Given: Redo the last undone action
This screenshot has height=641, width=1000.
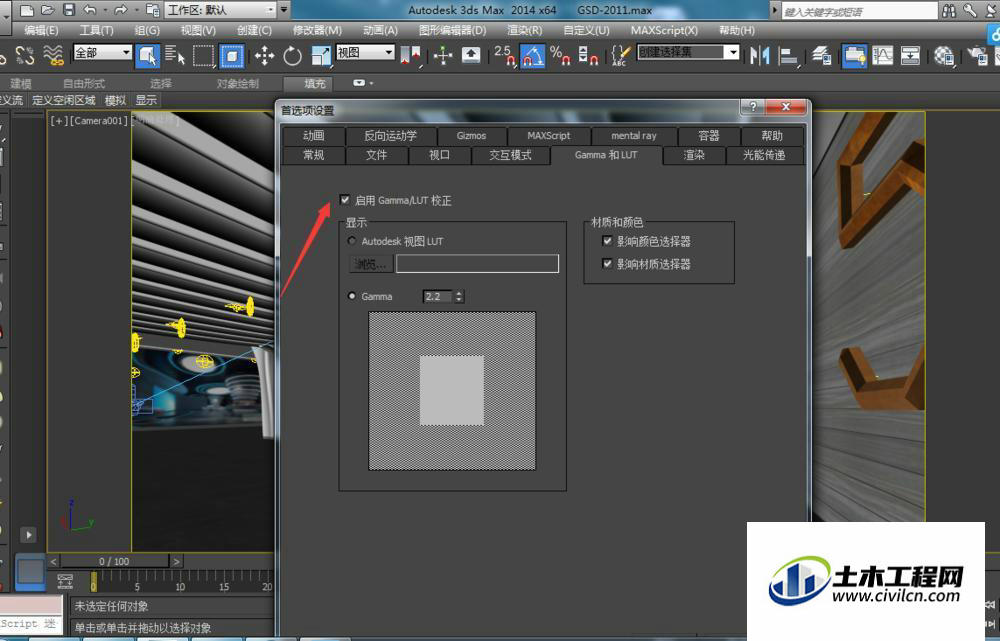Looking at the screenshot, I should click(120, 10).
